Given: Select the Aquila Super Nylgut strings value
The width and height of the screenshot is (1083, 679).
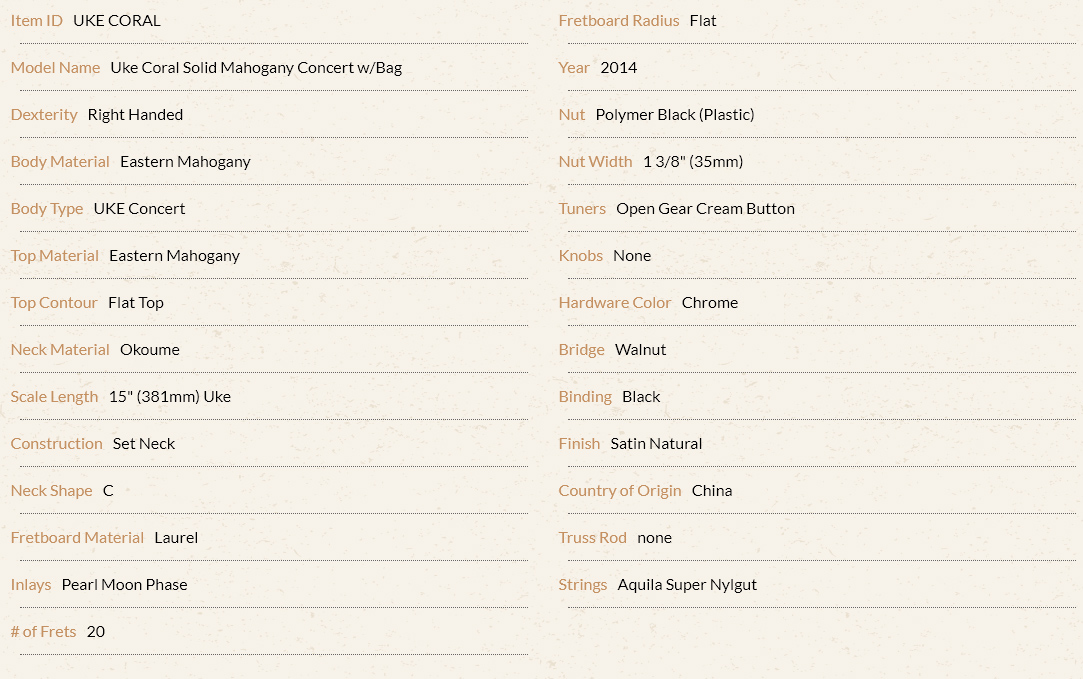Looking at the screenshot, I should tap(687, 584).
